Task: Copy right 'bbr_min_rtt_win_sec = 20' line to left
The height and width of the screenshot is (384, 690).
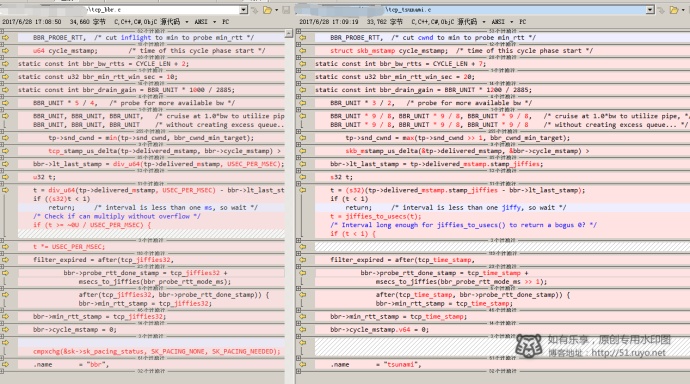Action: (303, 77)
